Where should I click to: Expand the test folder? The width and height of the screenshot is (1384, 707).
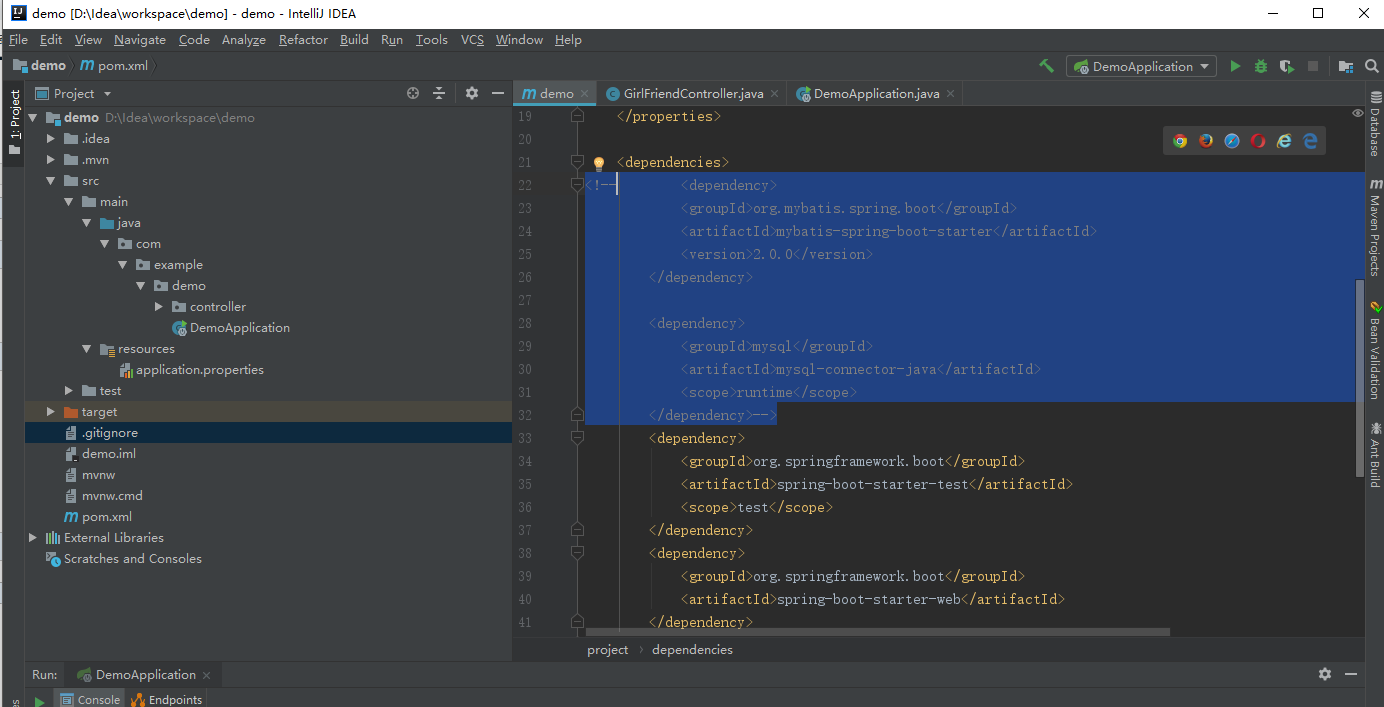[x=69, y=391]
